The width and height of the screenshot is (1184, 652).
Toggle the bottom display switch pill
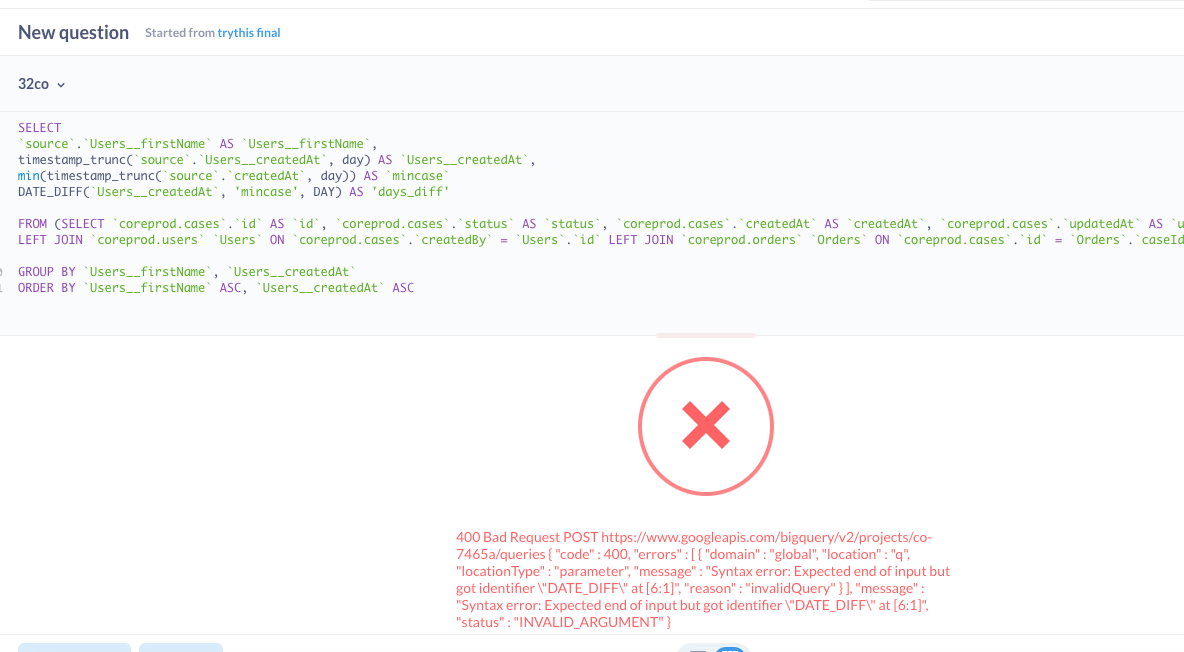click(x=713, y=649)
